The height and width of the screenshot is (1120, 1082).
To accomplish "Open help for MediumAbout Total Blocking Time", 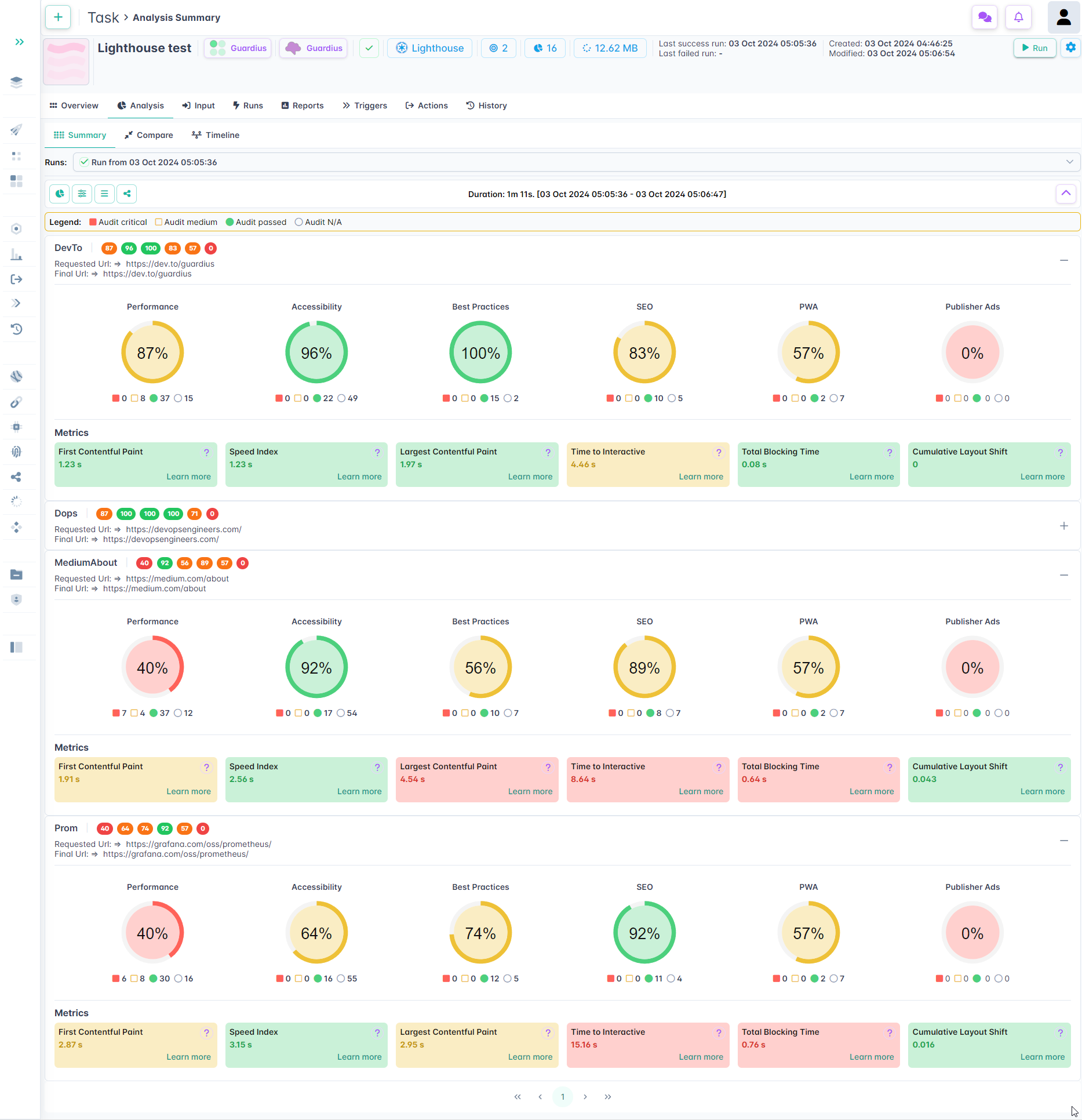I will click(x=890, y=768).
